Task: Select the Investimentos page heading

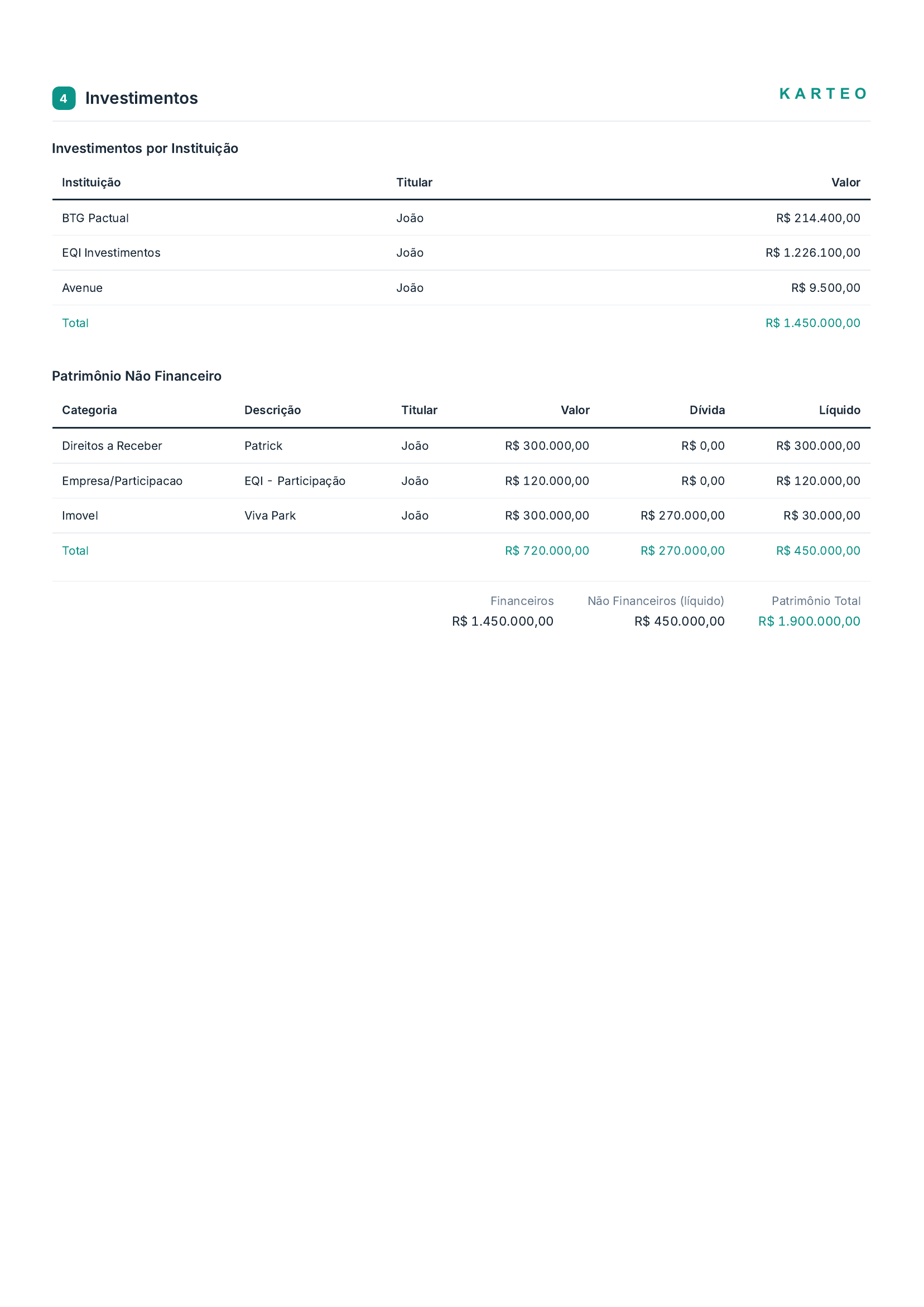Action: pyautogui.click(x=142, y=98)
